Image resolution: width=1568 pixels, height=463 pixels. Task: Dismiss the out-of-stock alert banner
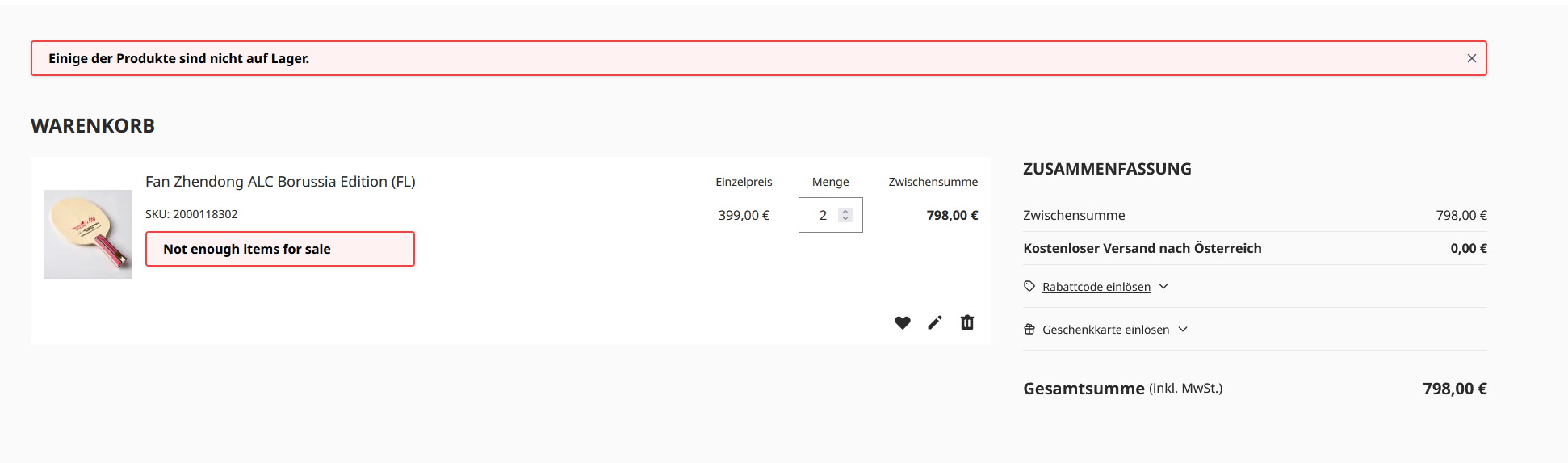point(1471,58)
